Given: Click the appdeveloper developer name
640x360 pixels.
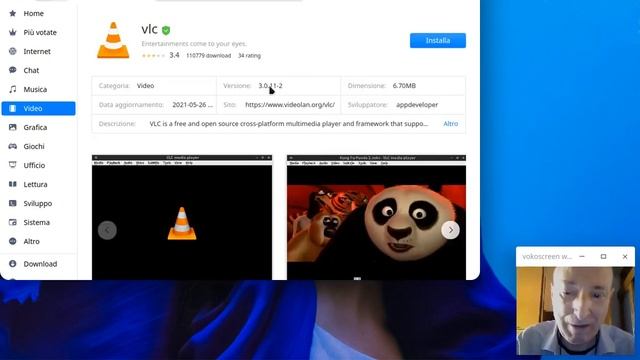Looking at the screenshot, I should 417,104.
